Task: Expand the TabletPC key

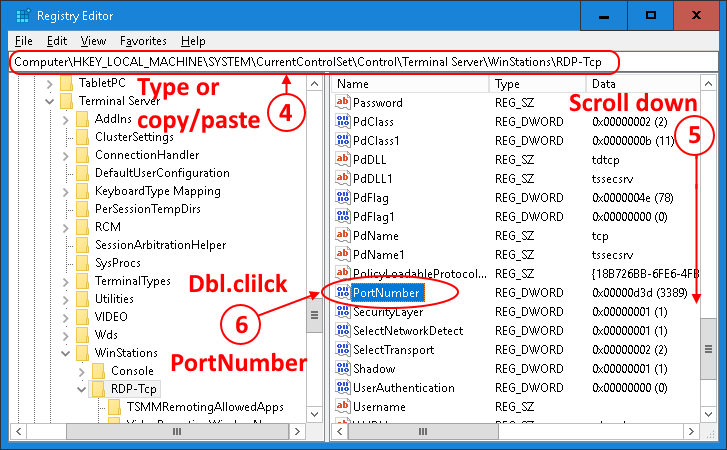Action: pos(50,84)
